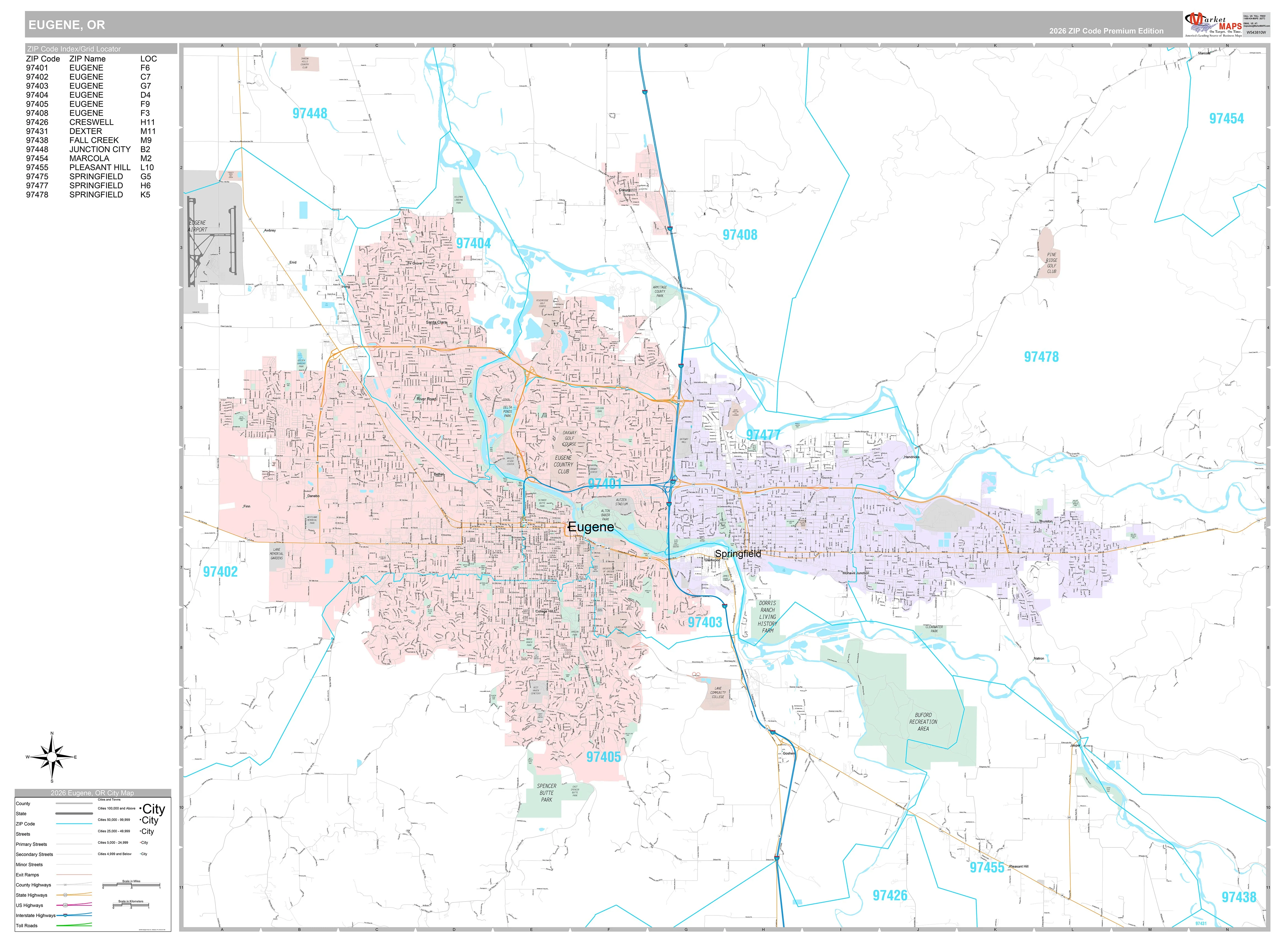Click the Goshen place label
Viewport: 1288px width, 944px height.
coord(789,753)
